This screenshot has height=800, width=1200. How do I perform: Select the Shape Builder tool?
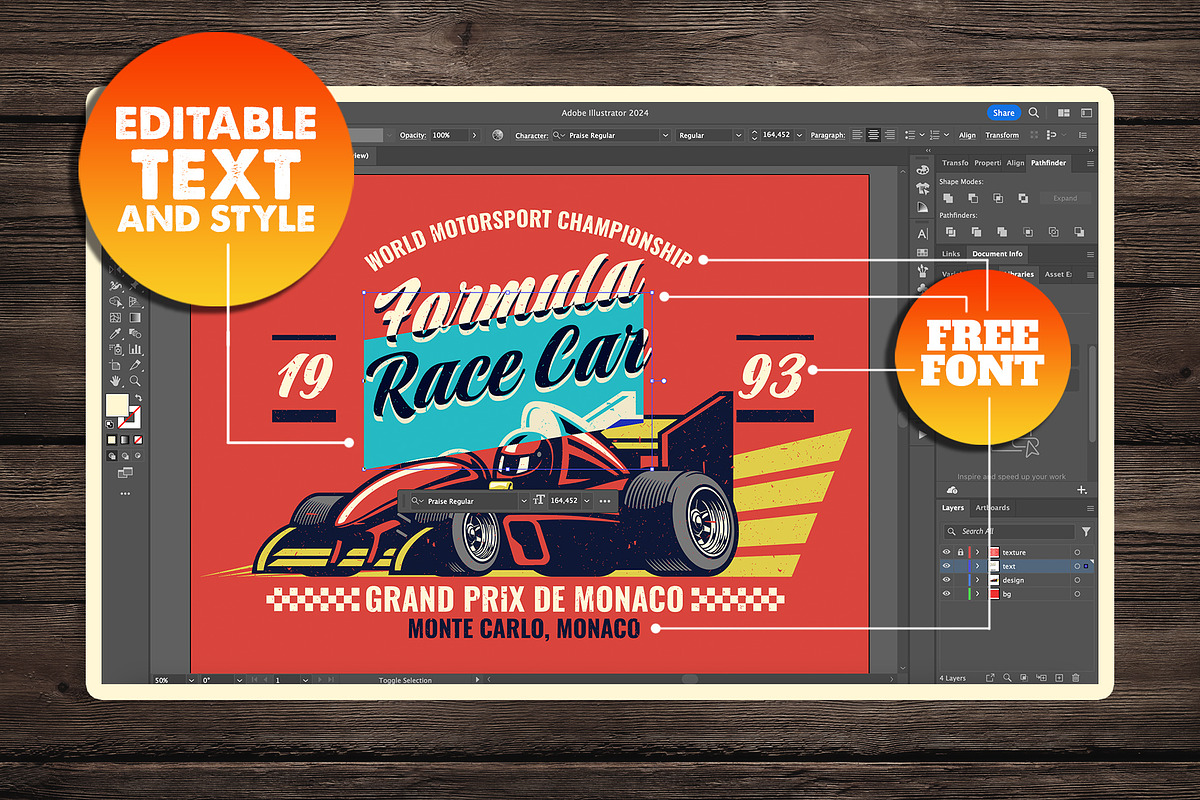[x=115, y=301]
